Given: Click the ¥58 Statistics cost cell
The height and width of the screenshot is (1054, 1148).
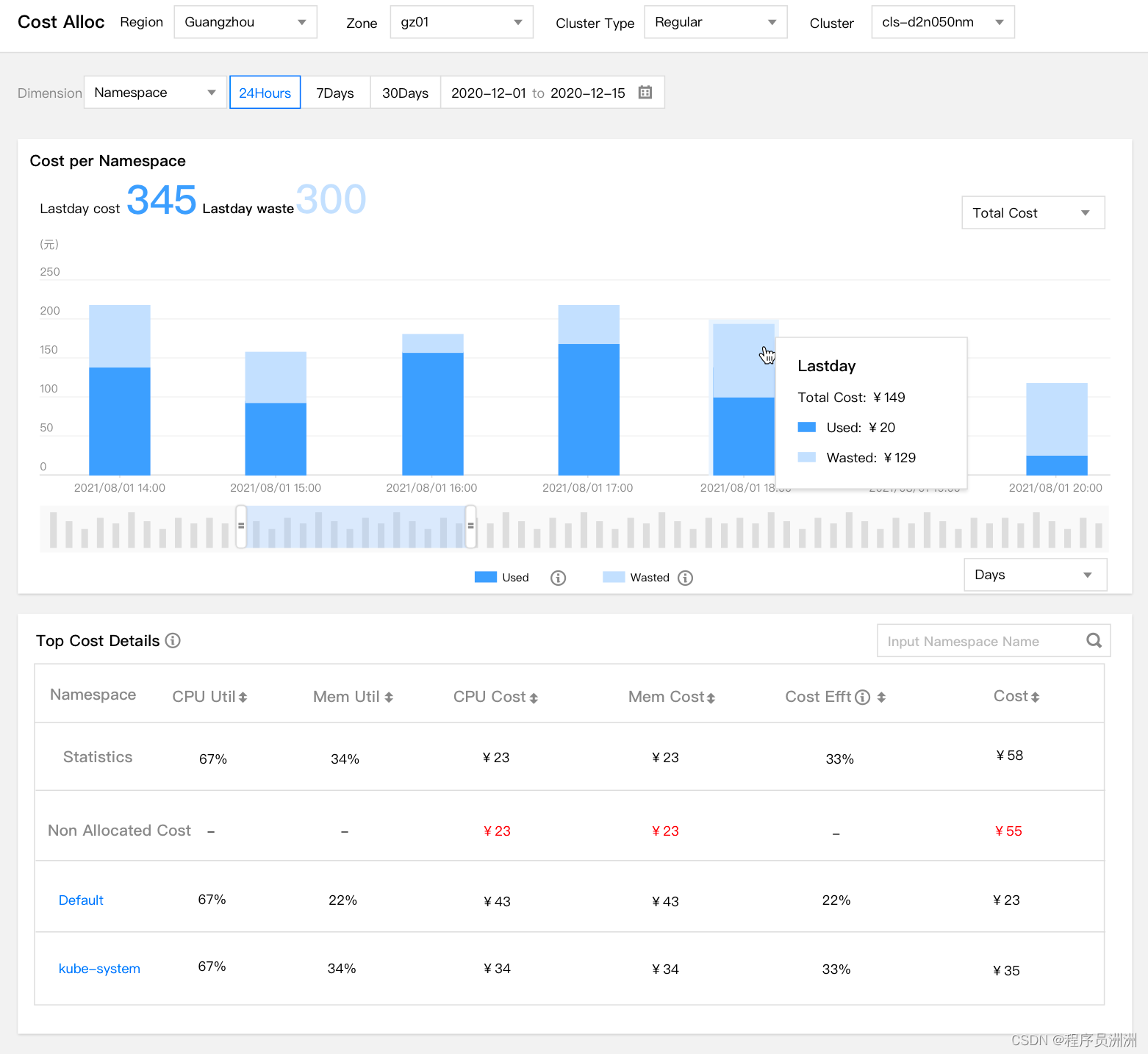Looking at the screenshot, I should tap(1010, 756).
